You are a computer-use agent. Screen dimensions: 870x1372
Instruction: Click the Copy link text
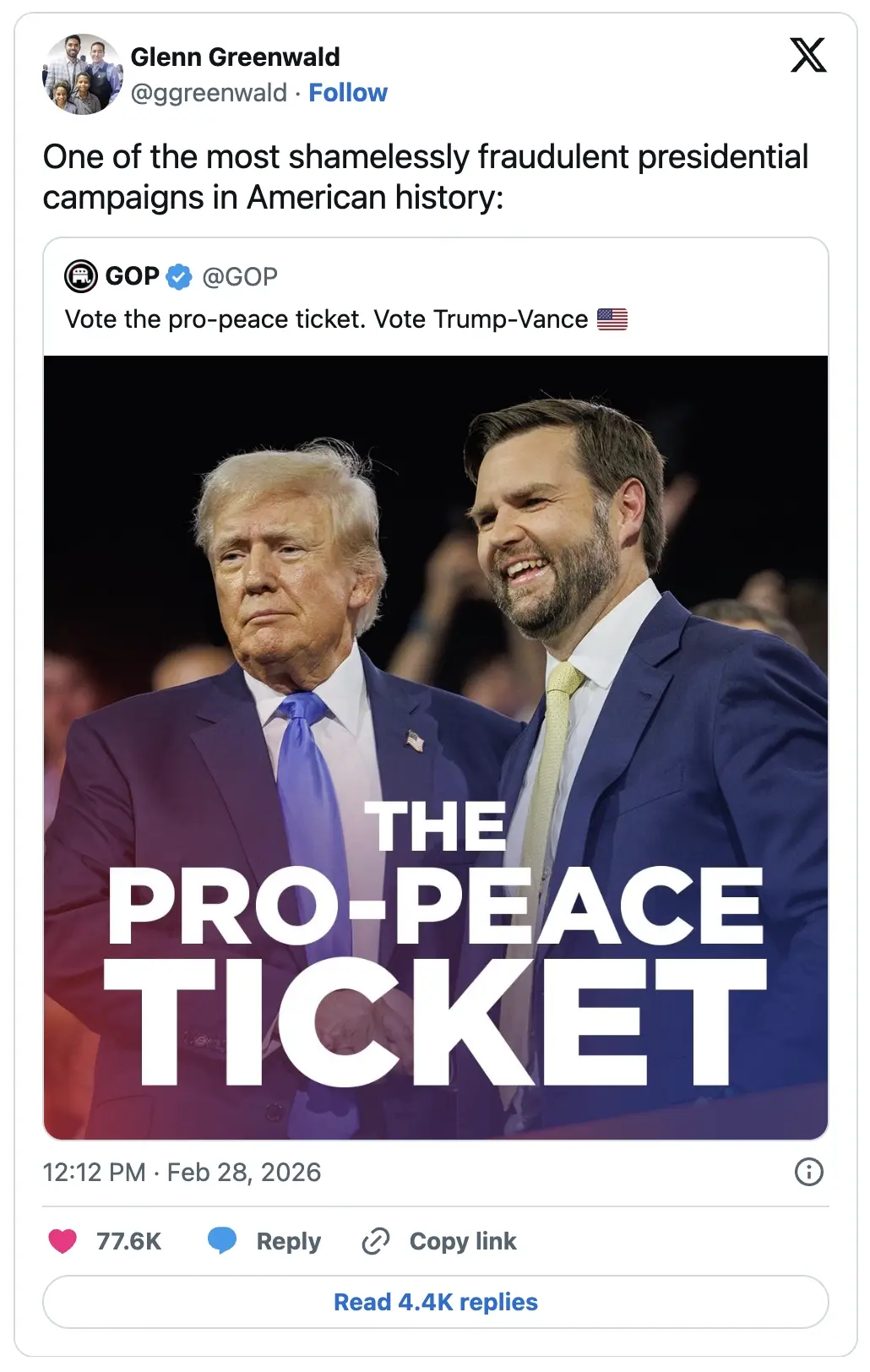pos(462,1241)
